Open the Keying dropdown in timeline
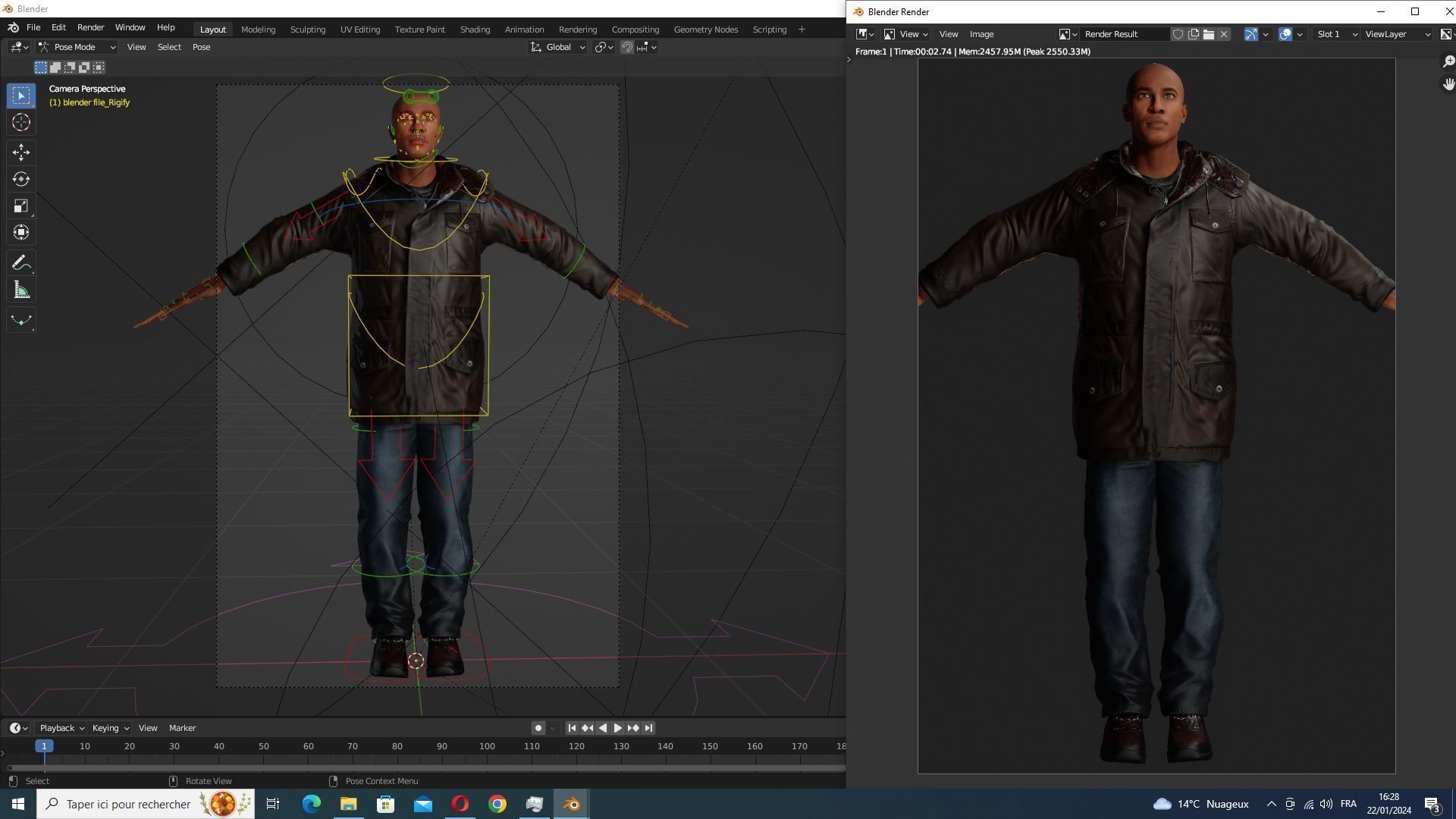 (110, 729)
